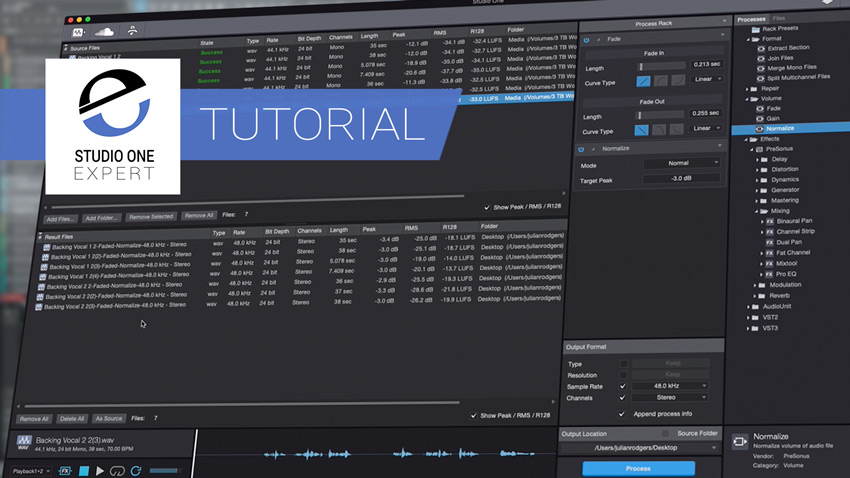Click the Delete All button
Image resolution: width=850 pixels, height=478 pixels.
[x=72, y=419]
